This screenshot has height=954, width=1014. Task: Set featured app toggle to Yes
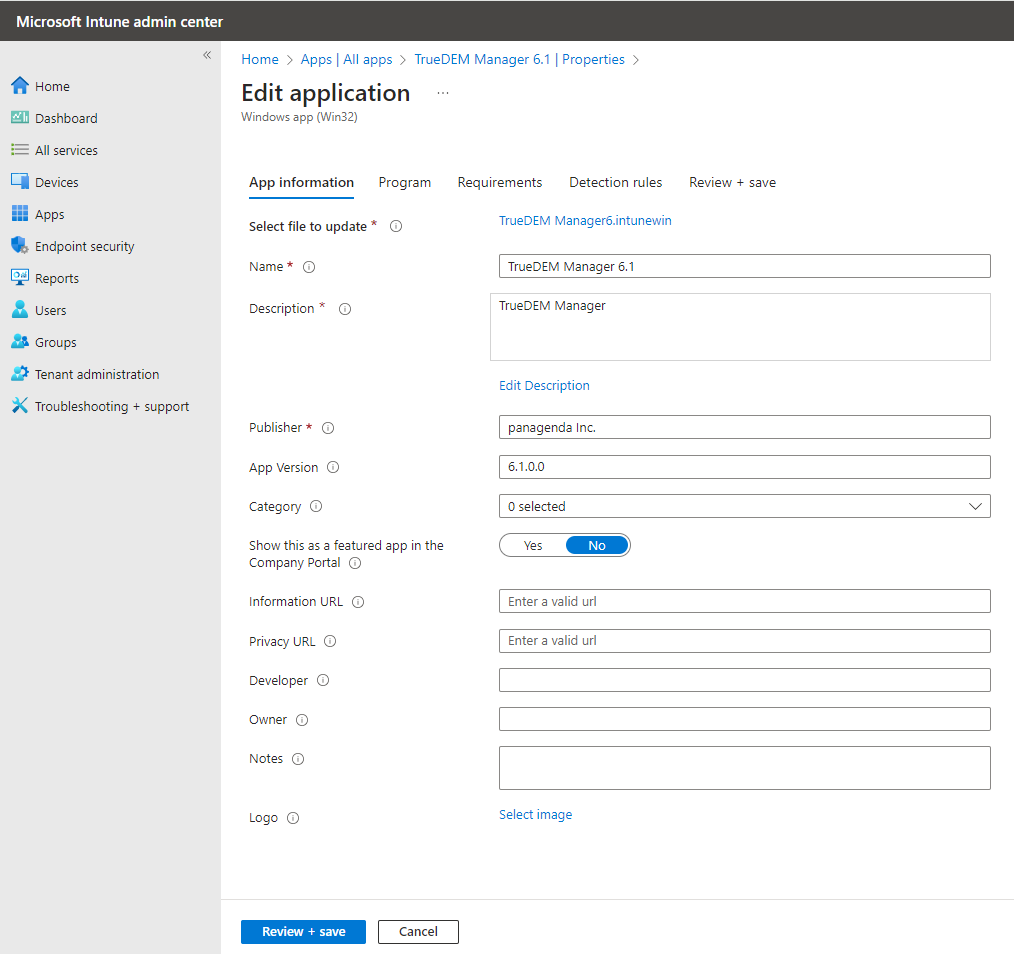pyautogui.click(x=533, y=545)
